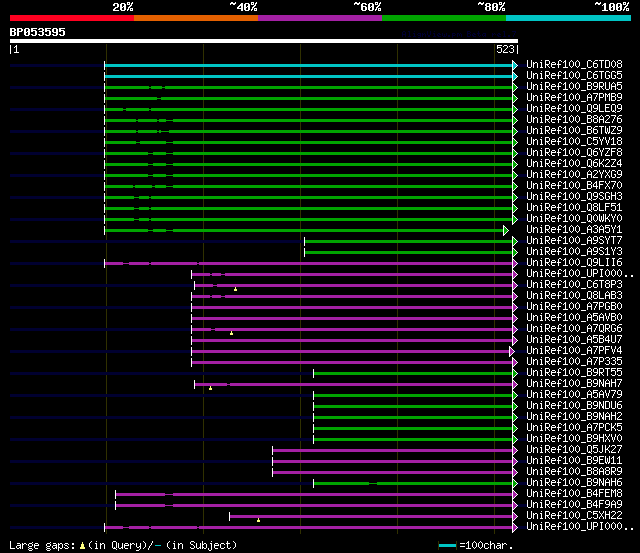Select the UniRef100_A9SYT7 label
This screenshot has width=640, height=553.
pyautogui.click(x=574, y=241)
